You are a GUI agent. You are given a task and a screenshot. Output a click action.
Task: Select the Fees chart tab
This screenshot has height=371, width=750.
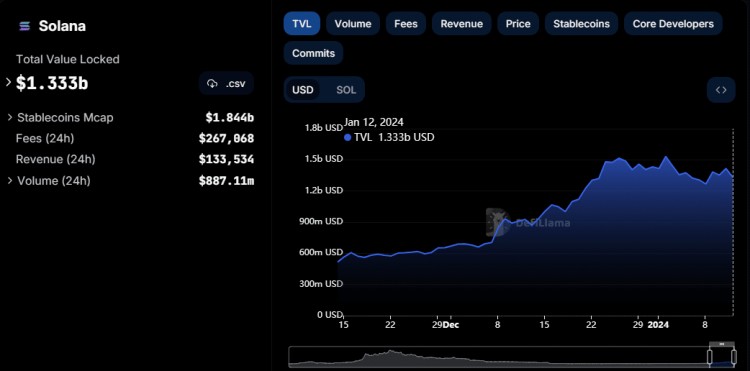pyautogui.click(x=406, y=24)
